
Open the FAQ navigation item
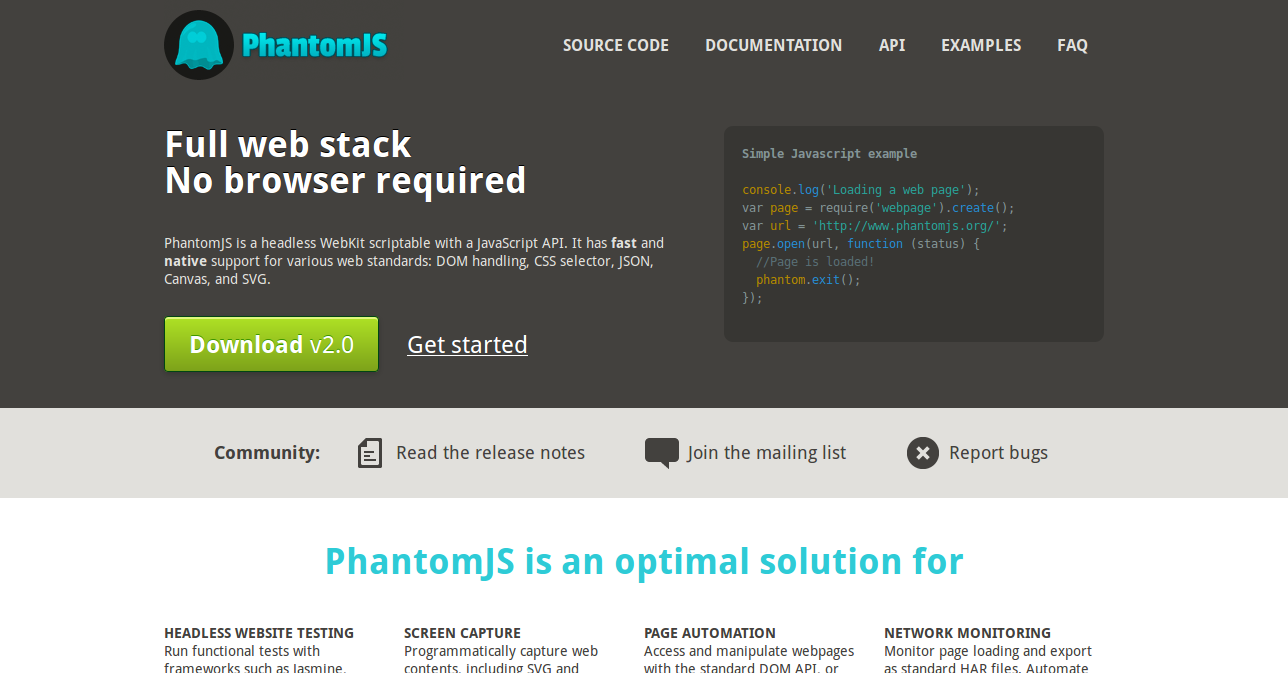1072,45
